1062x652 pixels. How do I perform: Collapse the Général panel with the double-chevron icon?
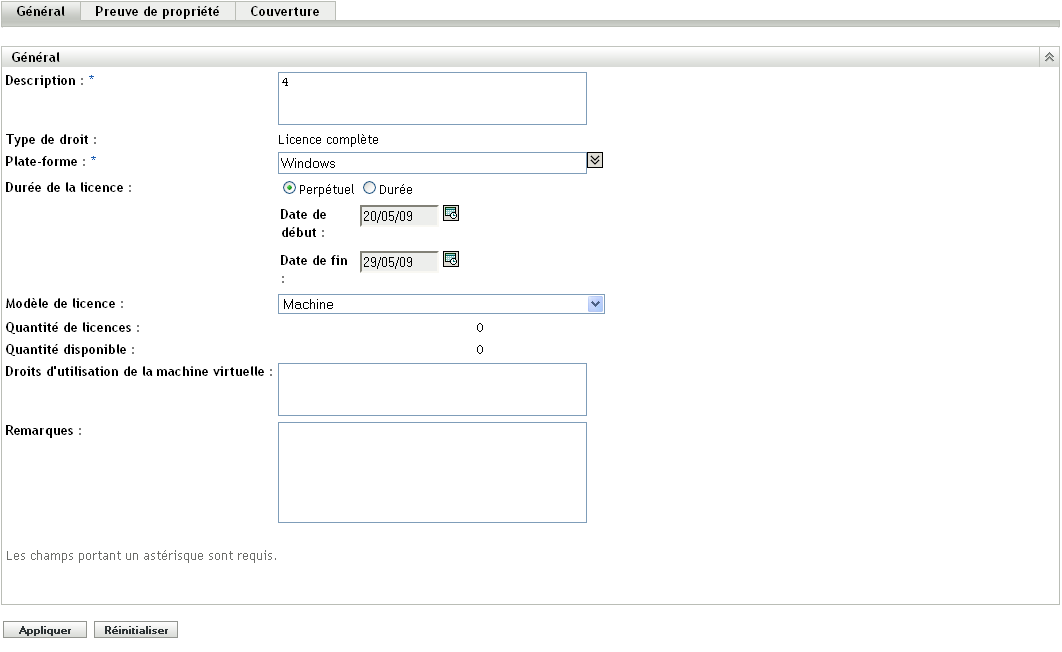1049,57
